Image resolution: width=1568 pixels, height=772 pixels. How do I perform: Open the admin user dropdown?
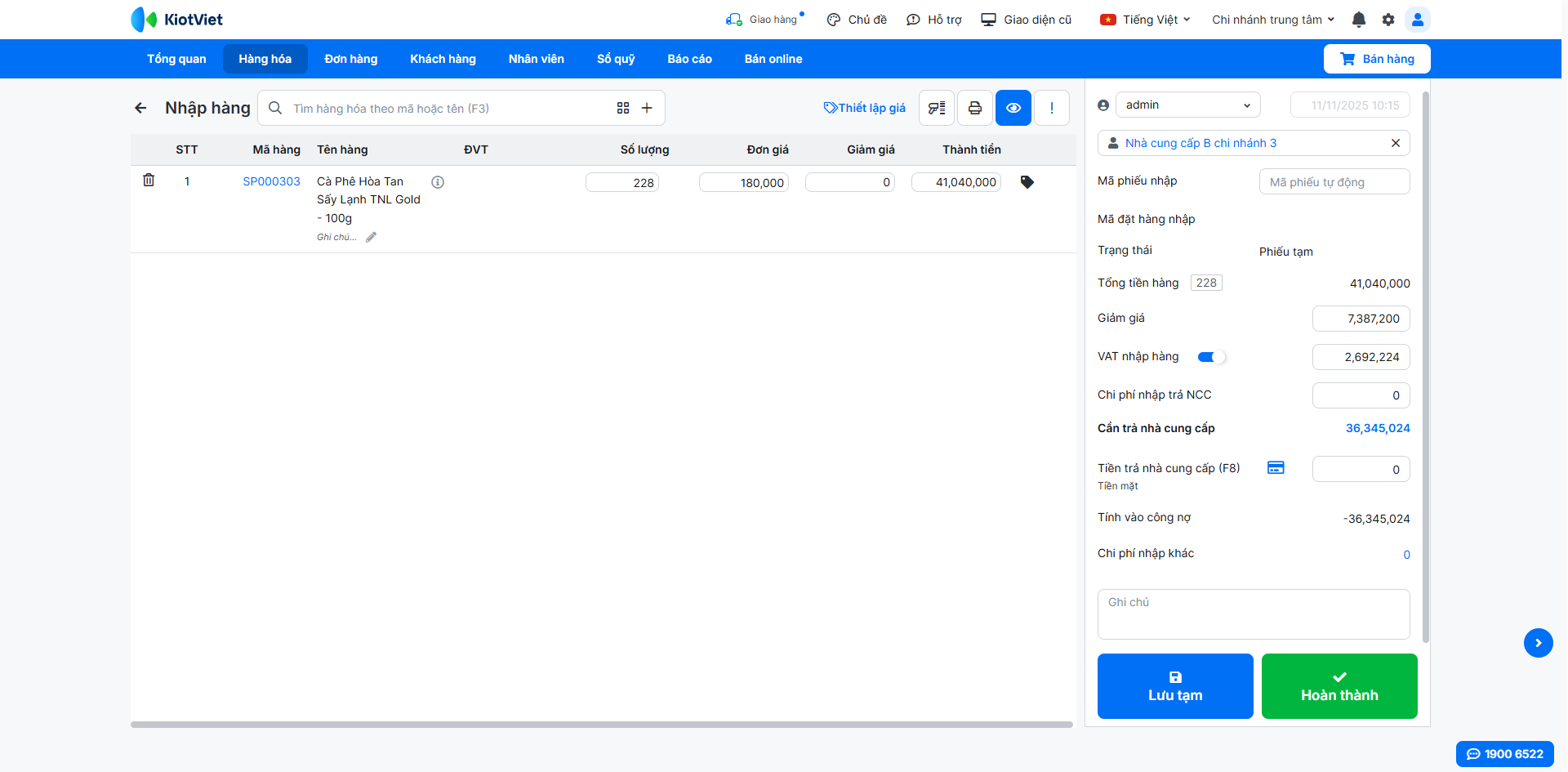click(x=1188, y=105)
